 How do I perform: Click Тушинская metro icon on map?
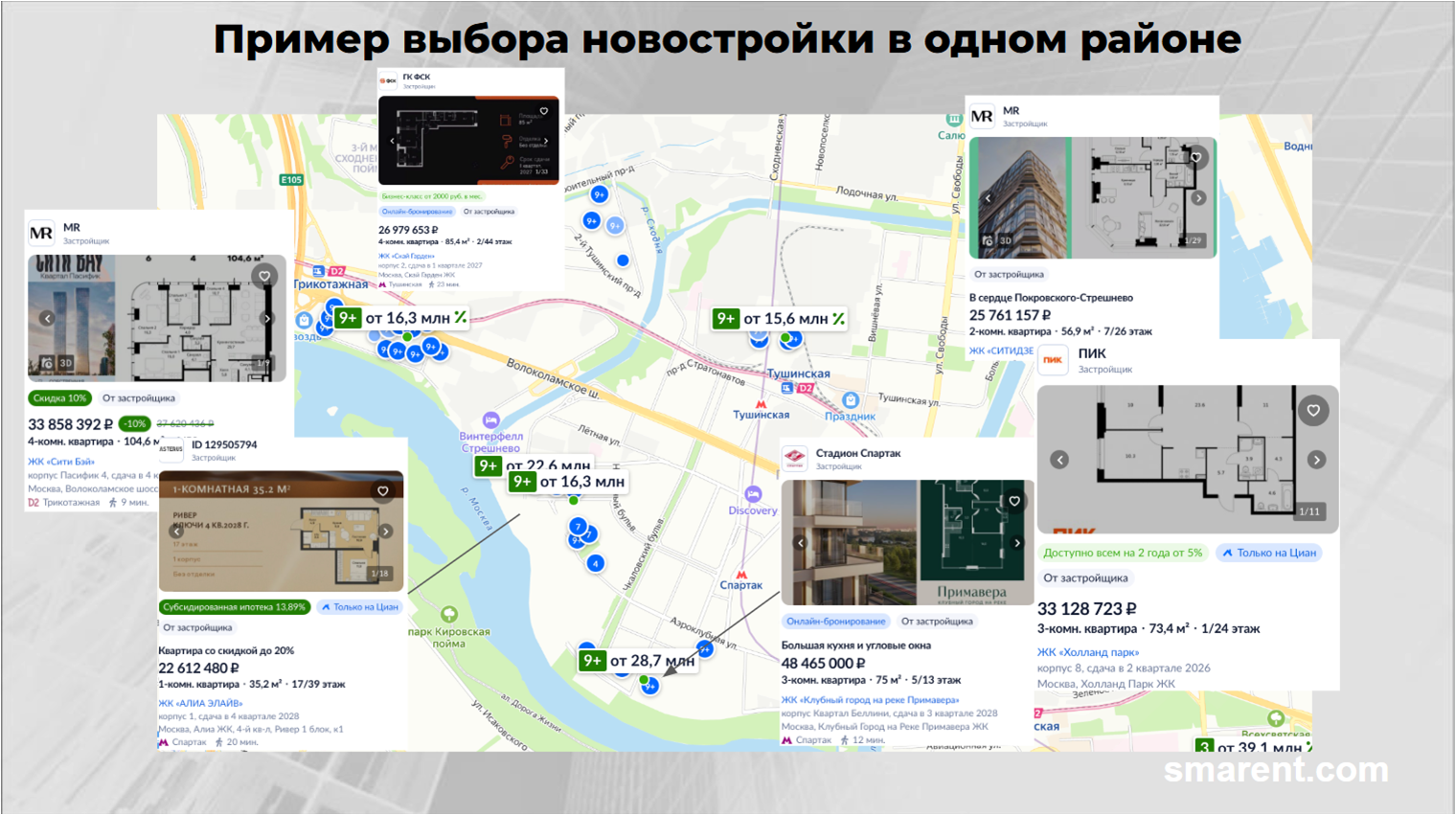pos(762,404)
